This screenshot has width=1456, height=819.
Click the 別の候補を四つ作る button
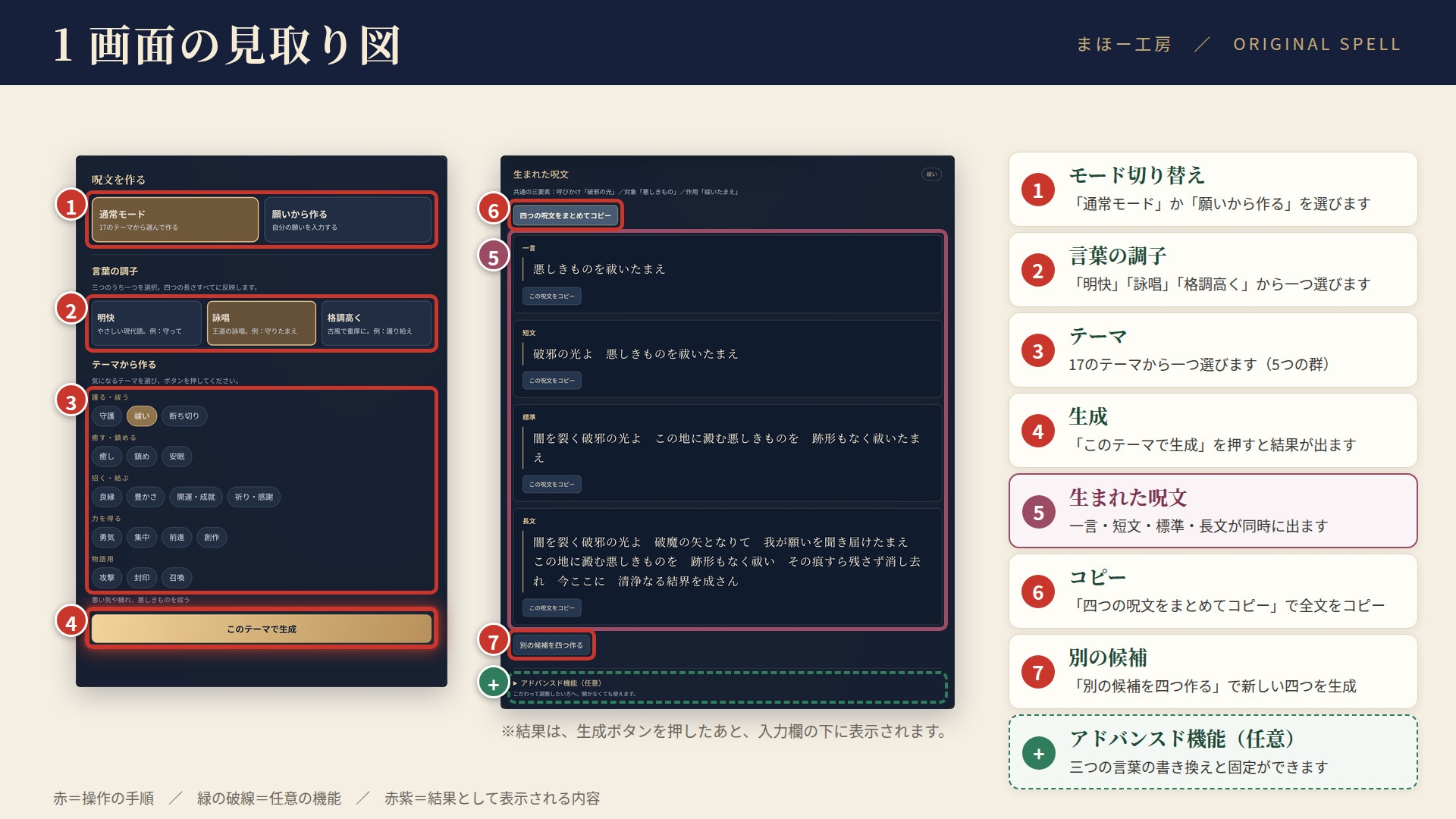(x=551, y=645)
